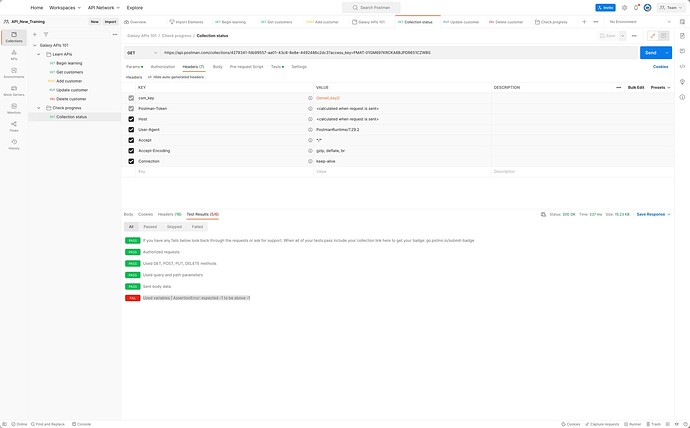Open the Save Response dropdown
Screen dimensions: 690x428
tap(653, 214)
